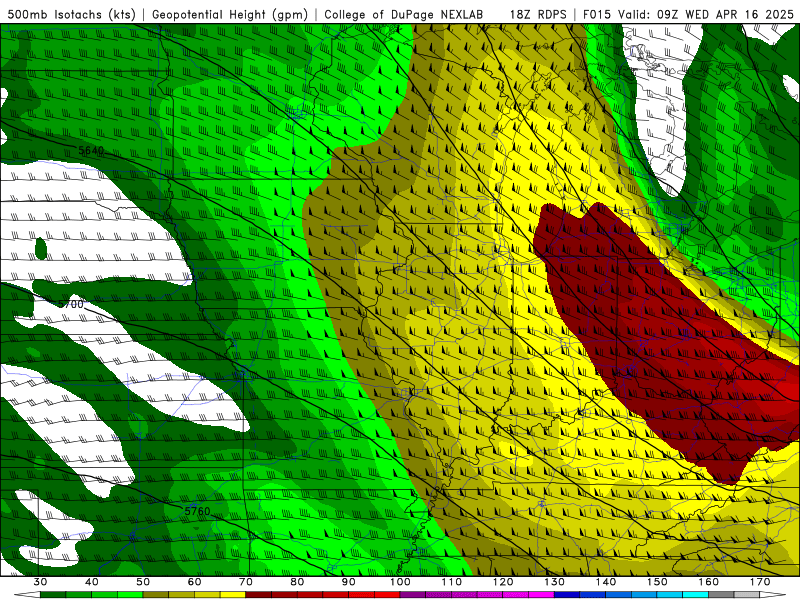Click the 5760 height contour label
The height and width of the screenshot is (600, 800).
[197, 511]
